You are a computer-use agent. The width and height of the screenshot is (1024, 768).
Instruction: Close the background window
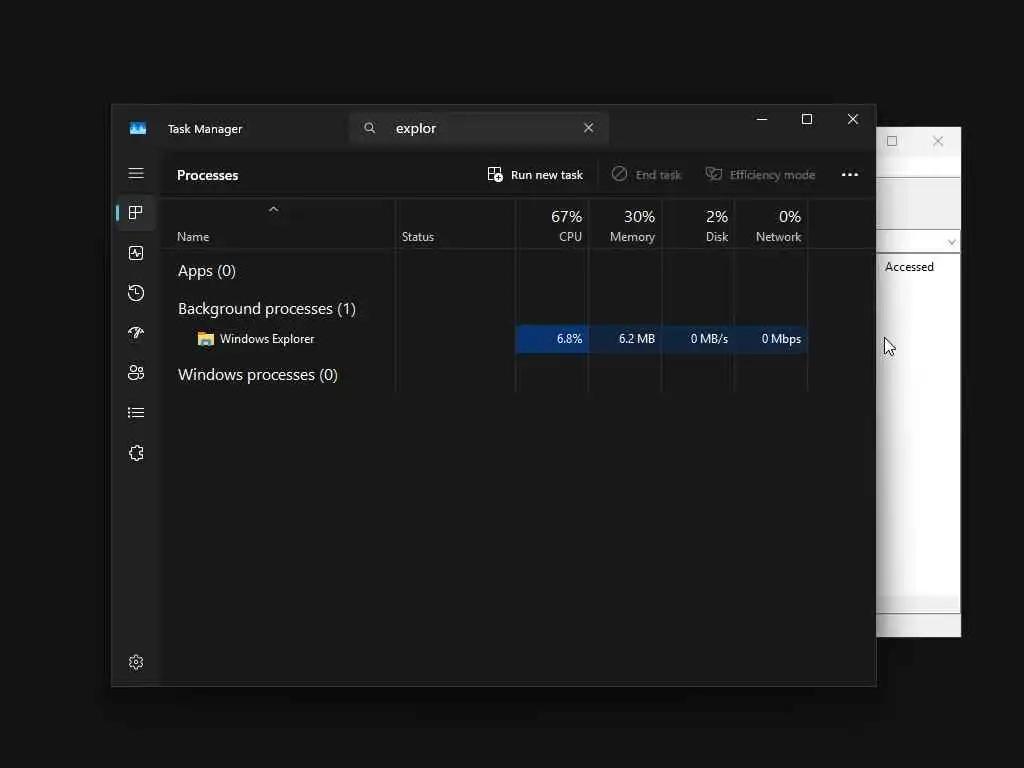pos(938,141)
